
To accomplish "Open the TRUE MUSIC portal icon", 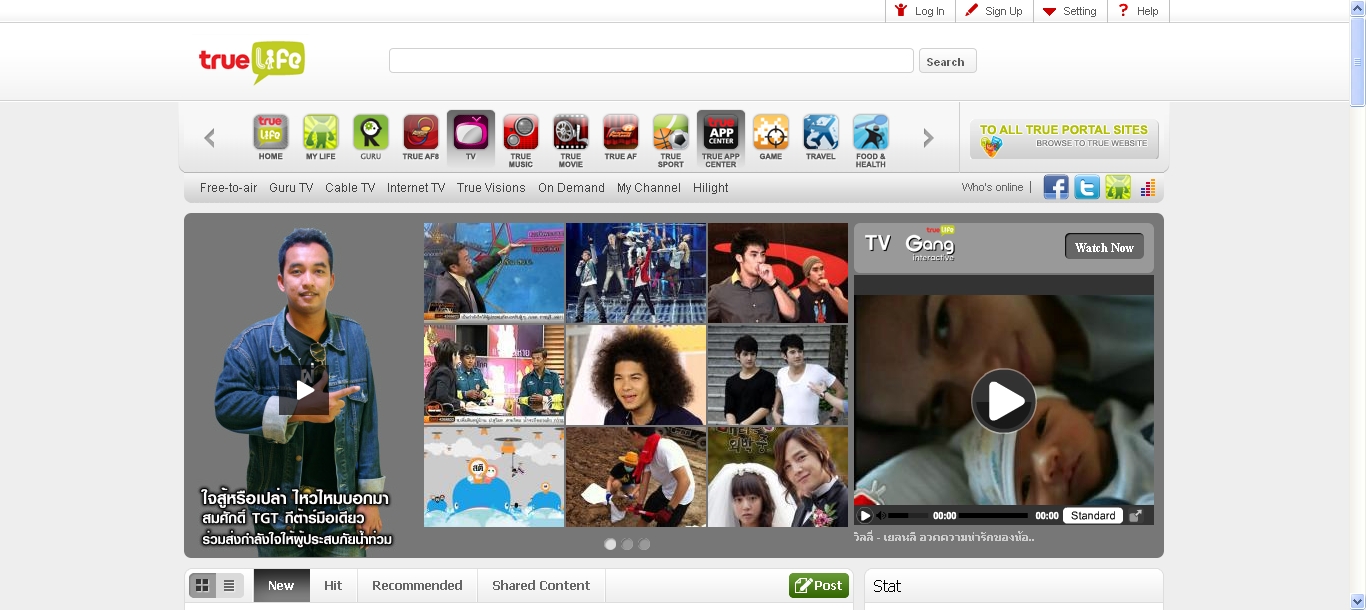I will click(x=520, y=140).
